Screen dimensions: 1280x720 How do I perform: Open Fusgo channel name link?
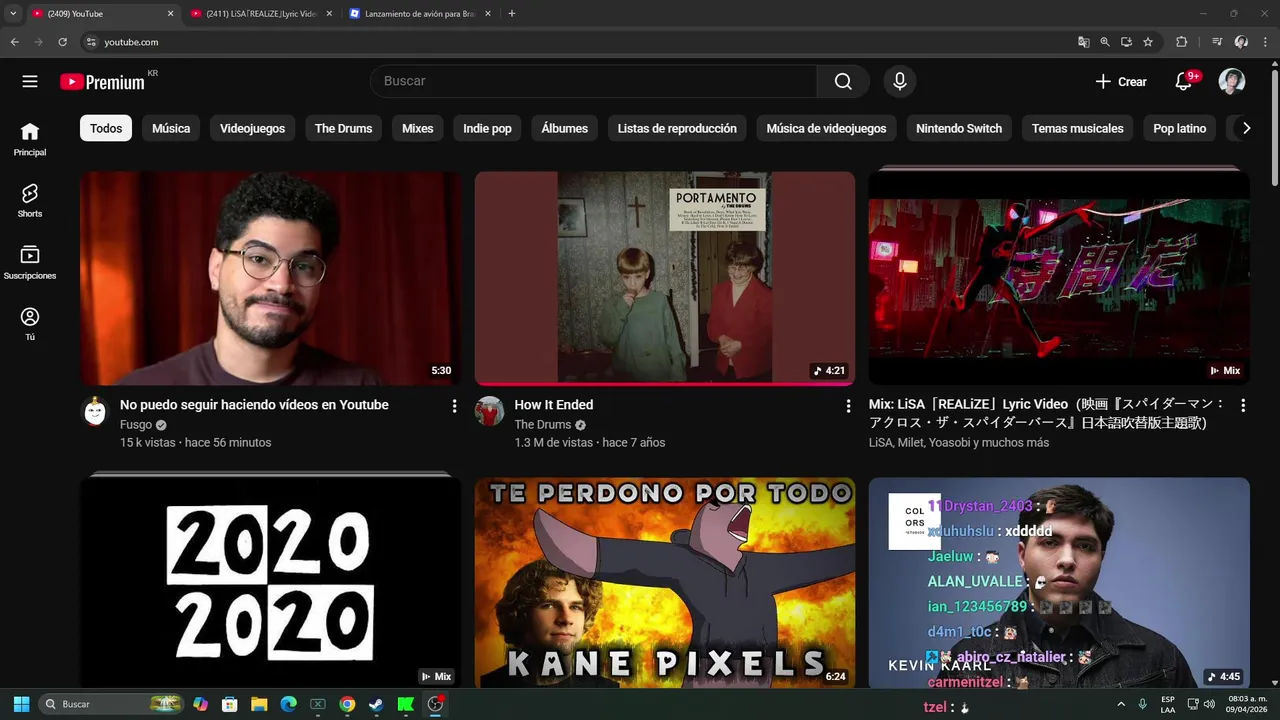click(136, 425)
